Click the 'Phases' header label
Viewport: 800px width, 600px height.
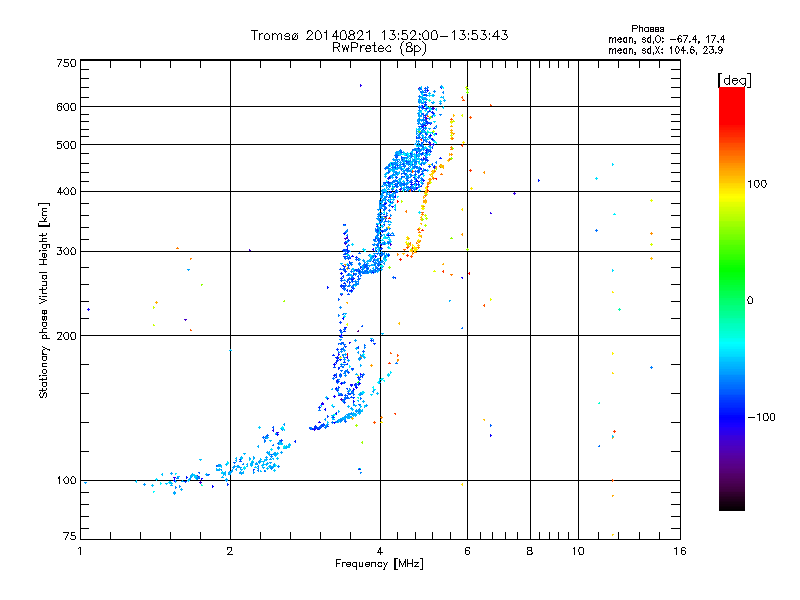tap(647, 29)
